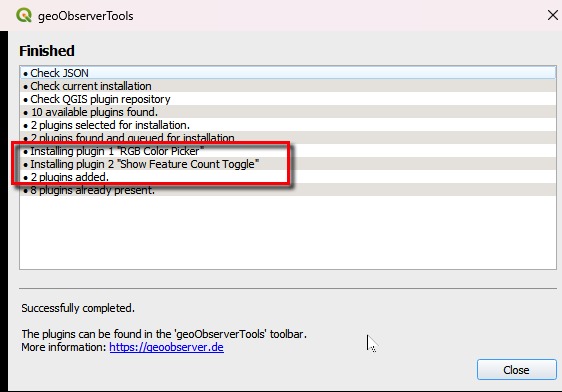The width and height of the screenshot is (562, 392).
Task: Select the '8 plugins already present.' entry
Action: [288, 190]
